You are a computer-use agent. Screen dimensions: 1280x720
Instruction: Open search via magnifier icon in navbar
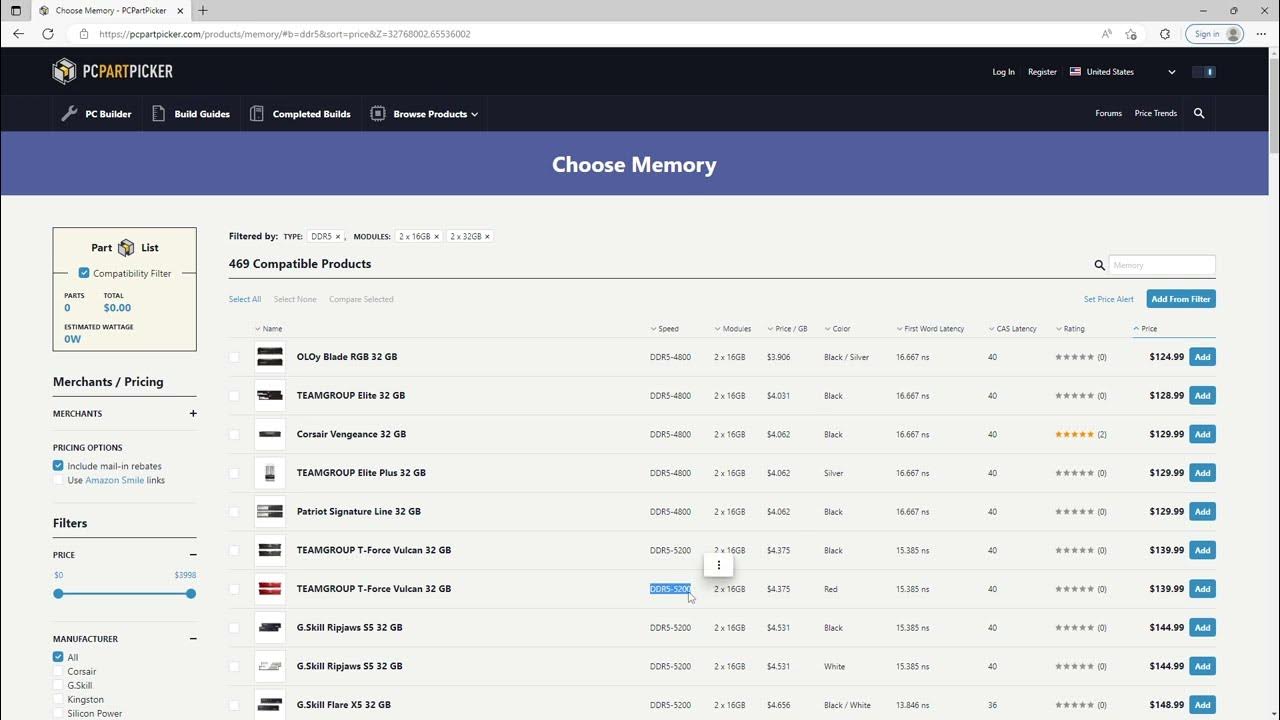(1199, 113)
